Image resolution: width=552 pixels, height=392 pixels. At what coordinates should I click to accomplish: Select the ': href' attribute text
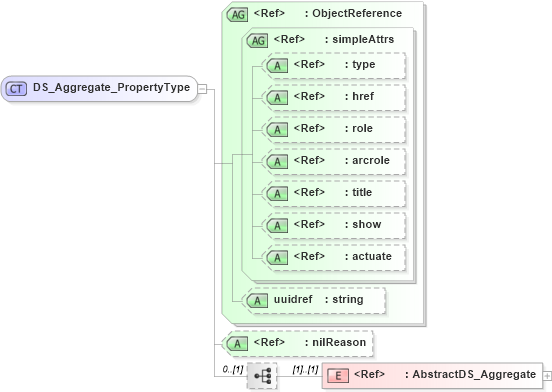tap(359, 96)
